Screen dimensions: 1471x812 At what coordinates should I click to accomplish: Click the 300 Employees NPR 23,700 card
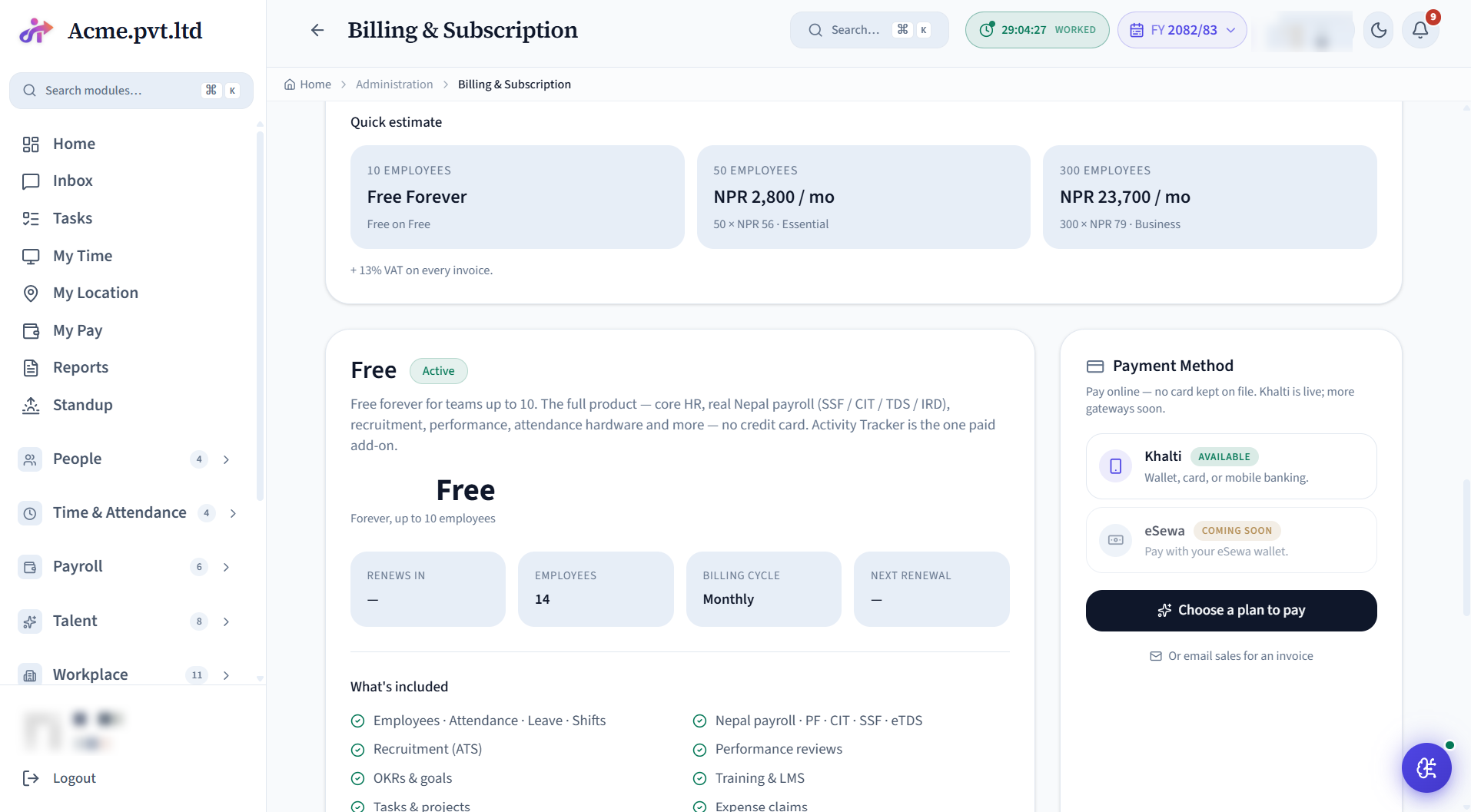(1210, 197)
